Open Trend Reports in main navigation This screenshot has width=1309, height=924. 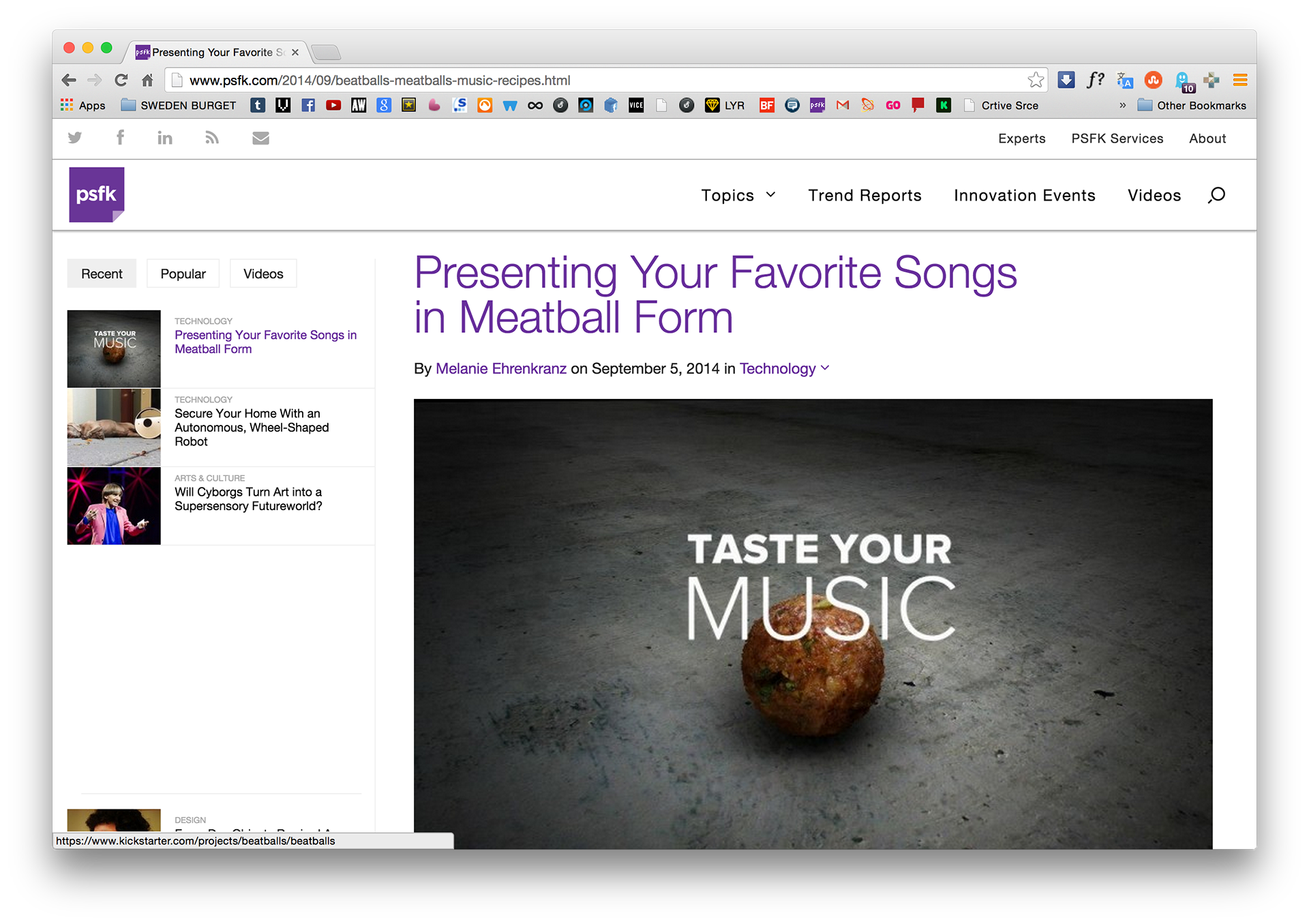[x=864, y=196]
